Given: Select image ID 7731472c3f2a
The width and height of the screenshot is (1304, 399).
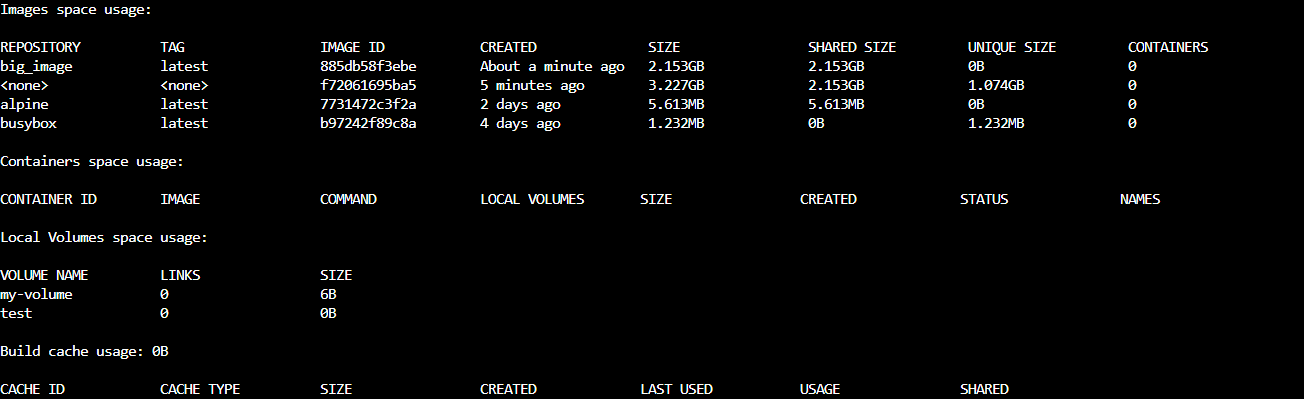Looking at the screenshot, I should click(x=368, y=104).
